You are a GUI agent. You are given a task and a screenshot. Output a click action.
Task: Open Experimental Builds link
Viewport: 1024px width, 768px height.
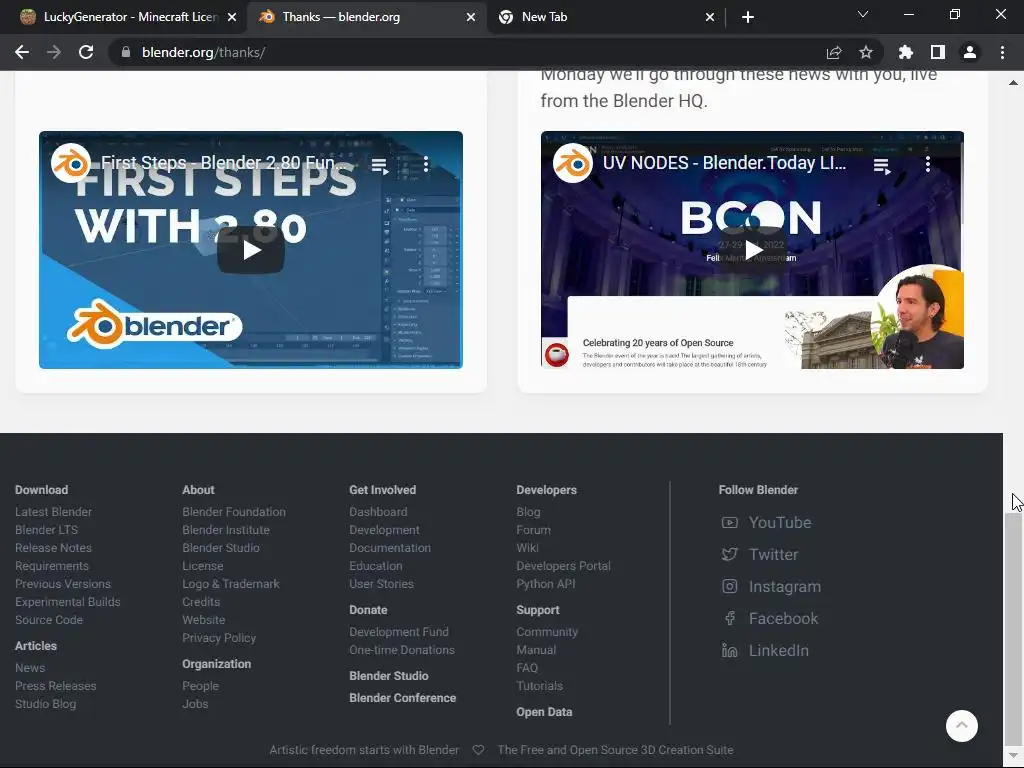point(68,602)
